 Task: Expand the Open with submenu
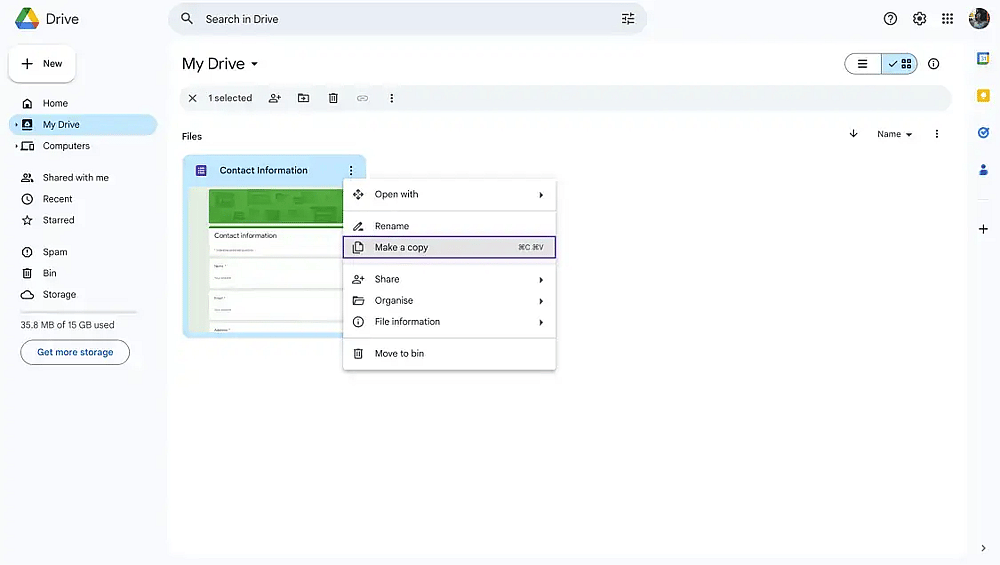450,194
